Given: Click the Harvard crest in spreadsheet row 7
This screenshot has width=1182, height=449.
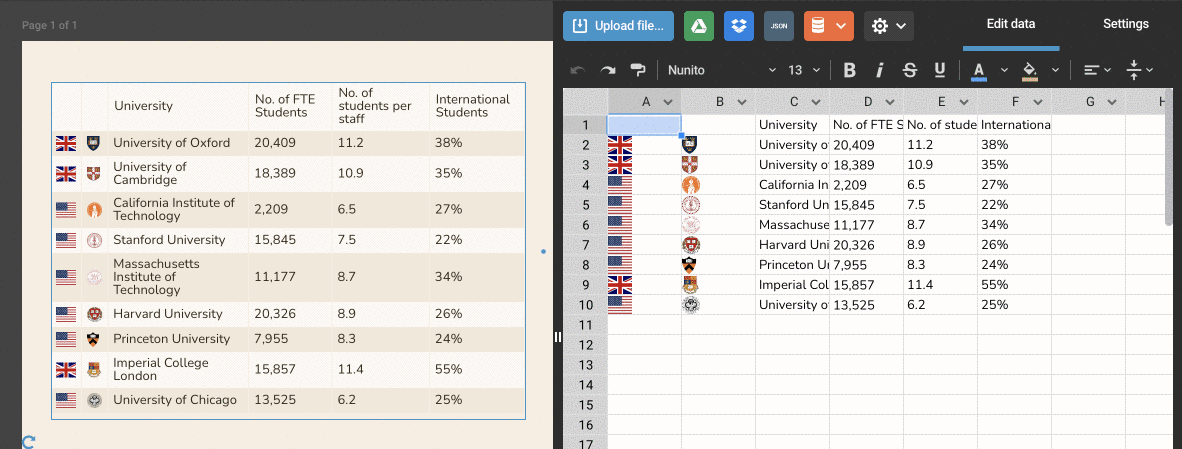Looking at the screenshot, I should click(x=690, y=245).
